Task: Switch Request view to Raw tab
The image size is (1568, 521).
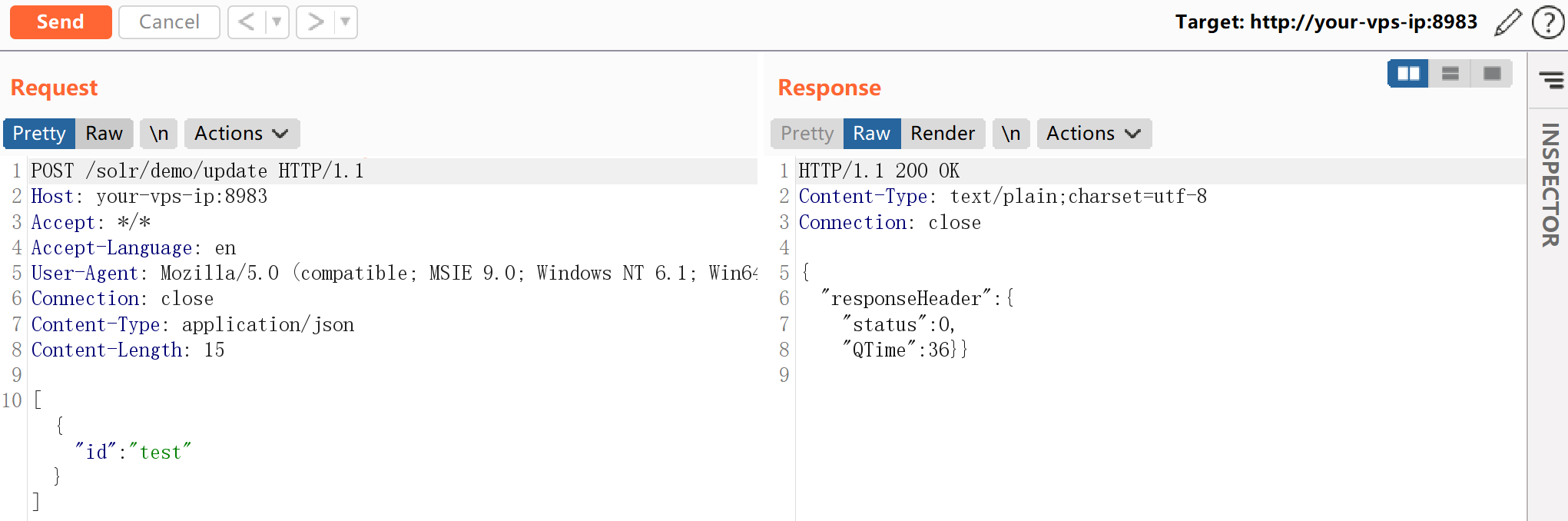Action: [x=104, y=134]
